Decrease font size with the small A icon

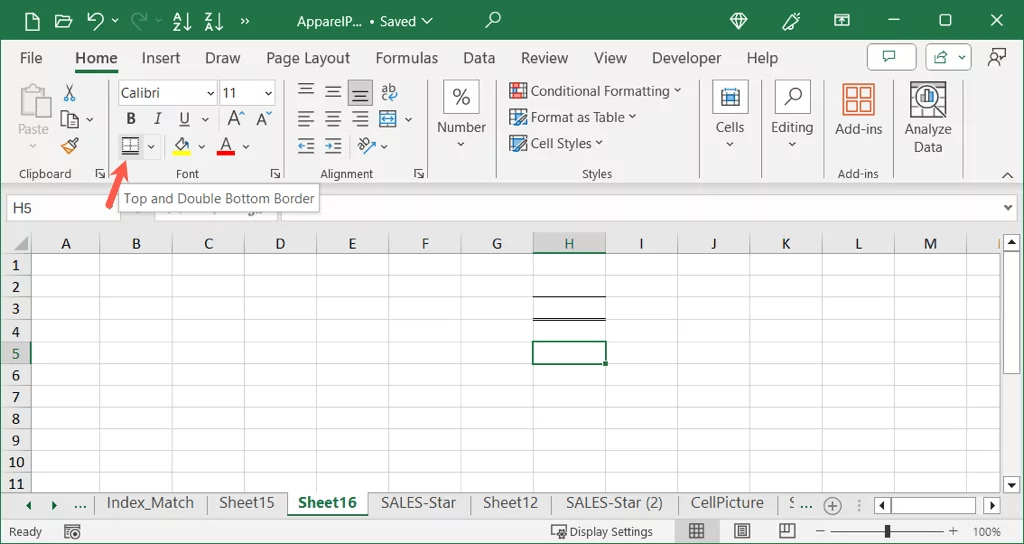264,119
